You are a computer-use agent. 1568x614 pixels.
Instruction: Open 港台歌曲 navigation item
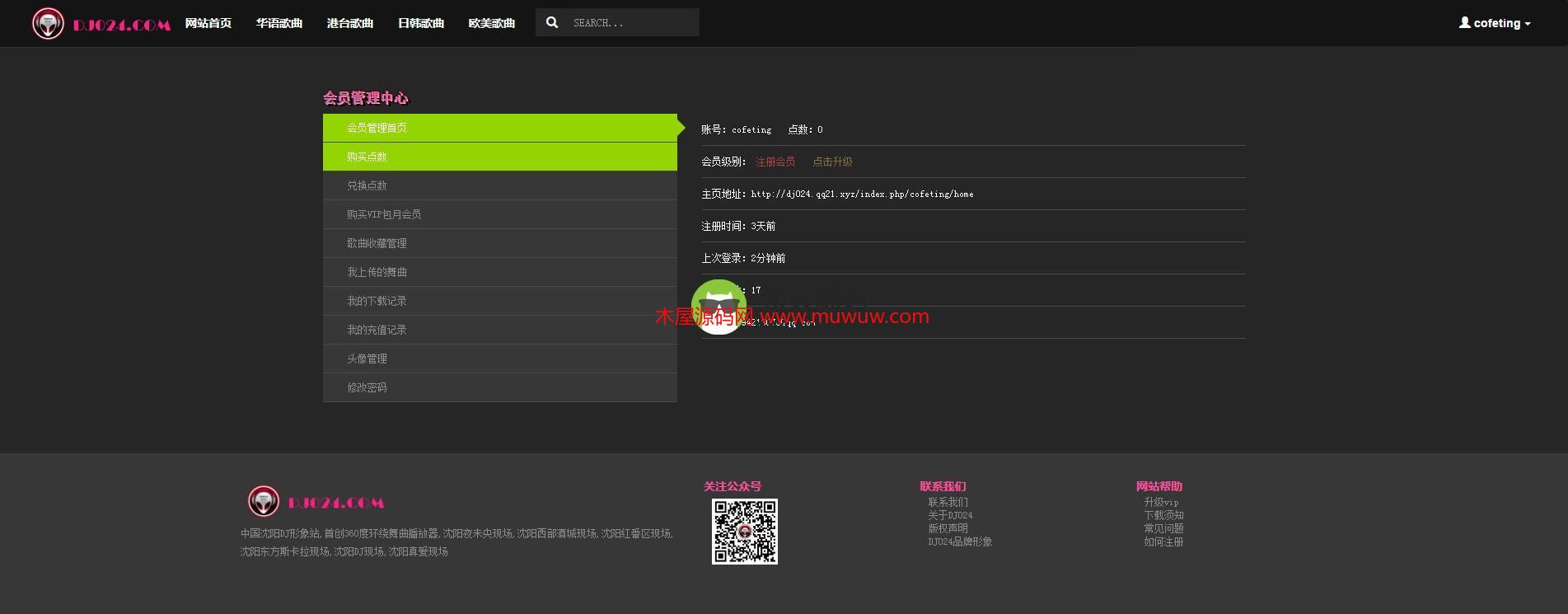point(350,23)
